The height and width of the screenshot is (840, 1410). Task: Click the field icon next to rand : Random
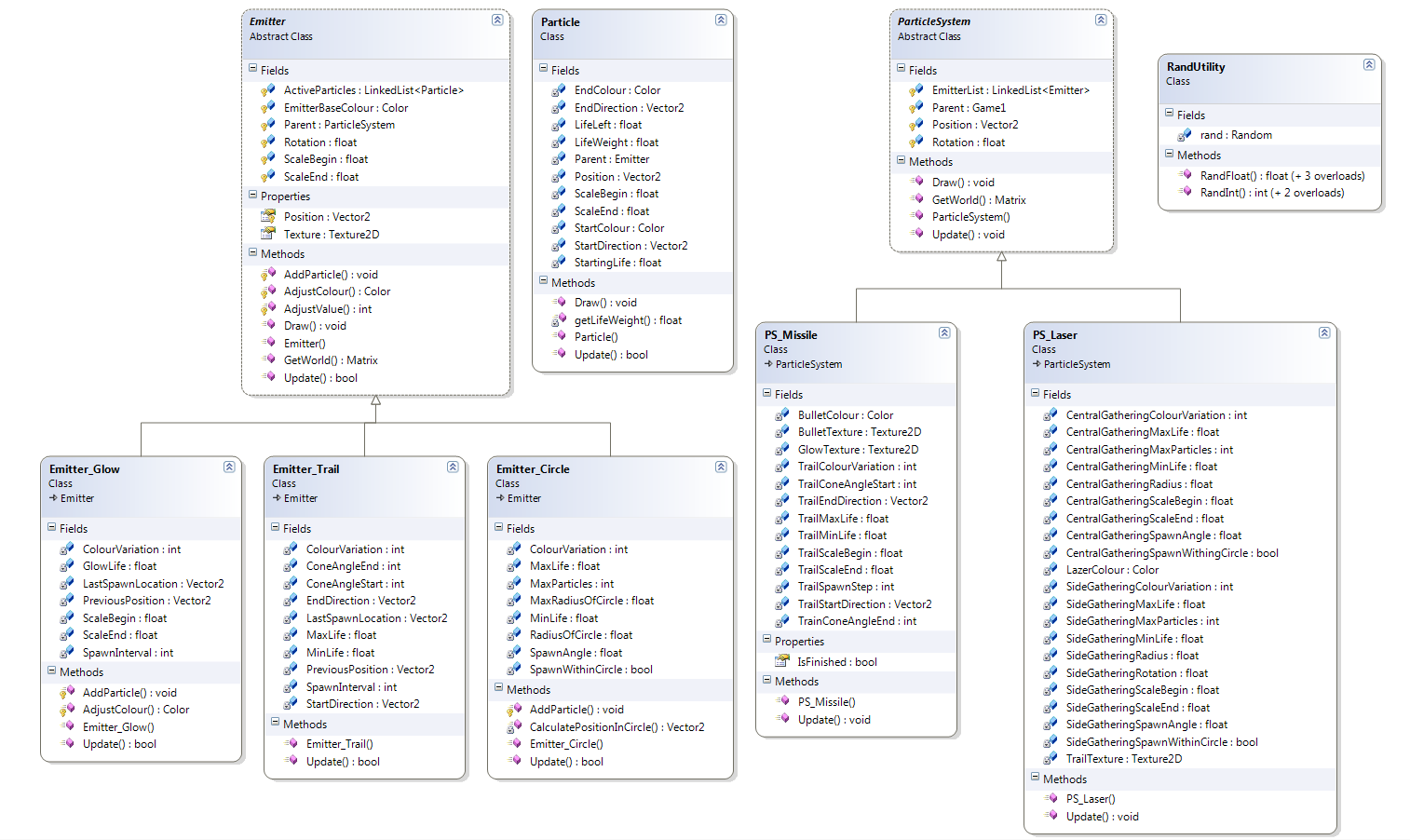1184,135
